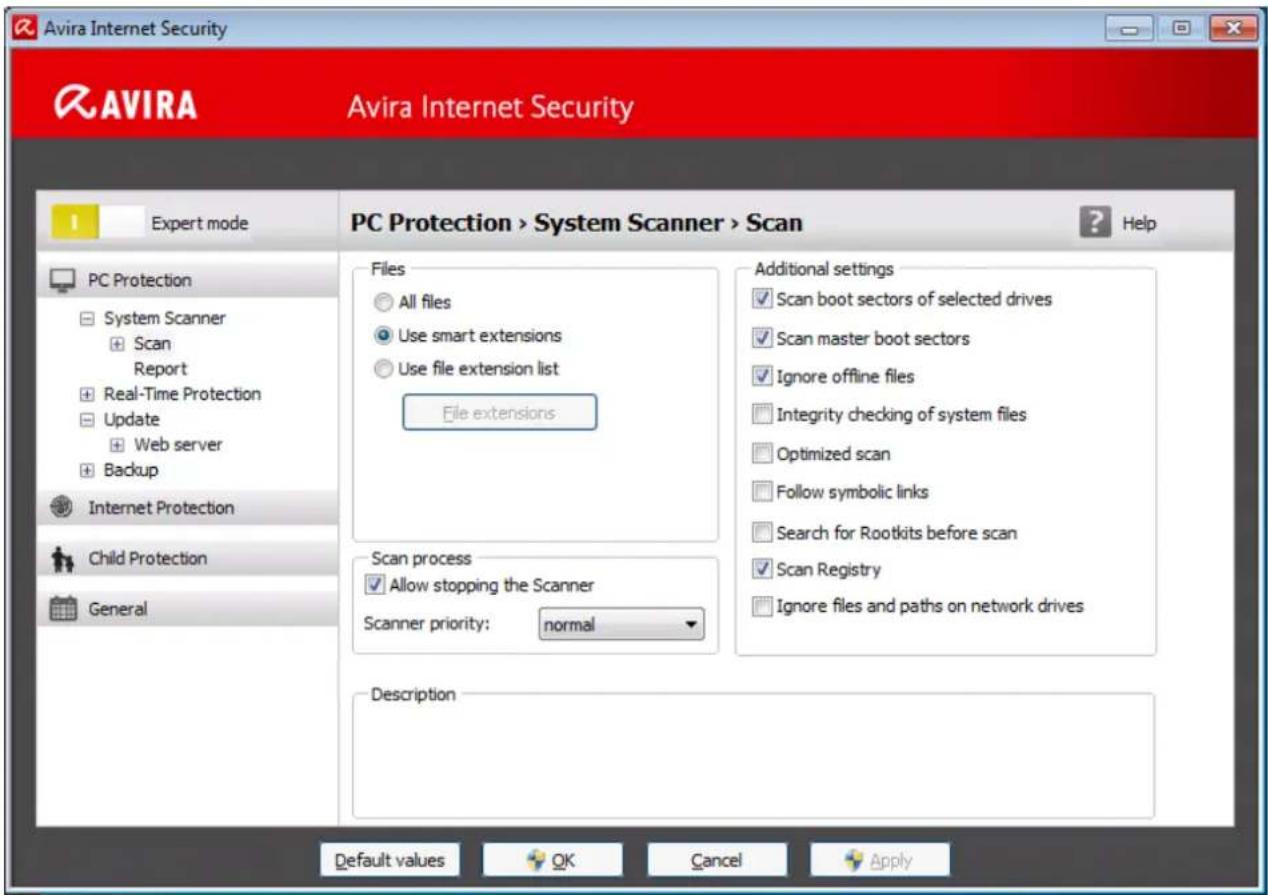Viewport: 1268px width, 895px height.
Task: Collapse the Update tree node
Action: [x=87, y=420]
